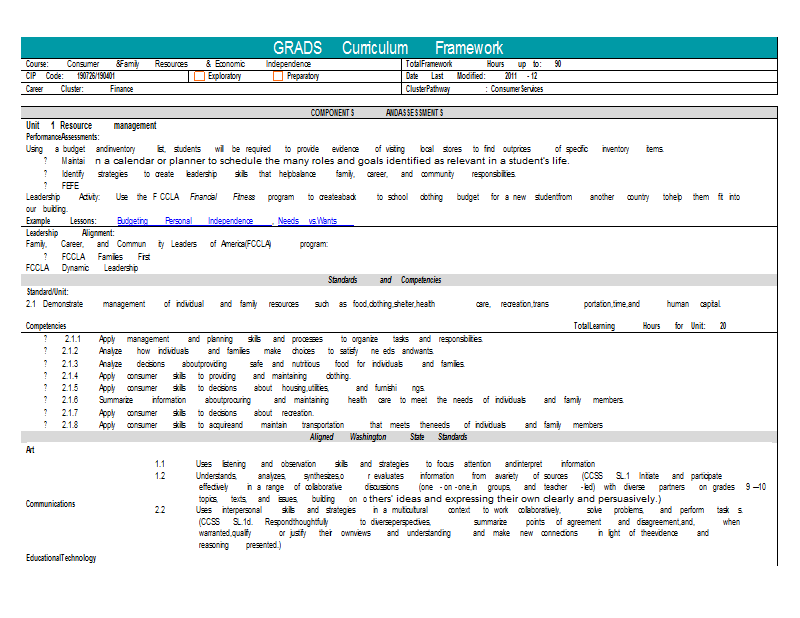The image size is (800, 618).
Task: Click the Course label in header table
Action: point(37,64)
